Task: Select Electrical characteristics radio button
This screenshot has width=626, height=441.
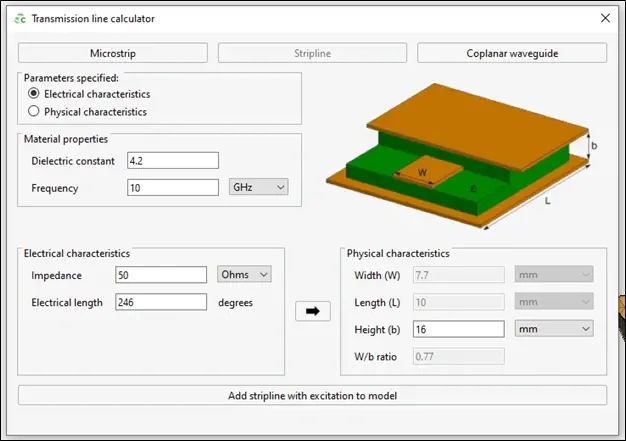Action: (35, 94)
